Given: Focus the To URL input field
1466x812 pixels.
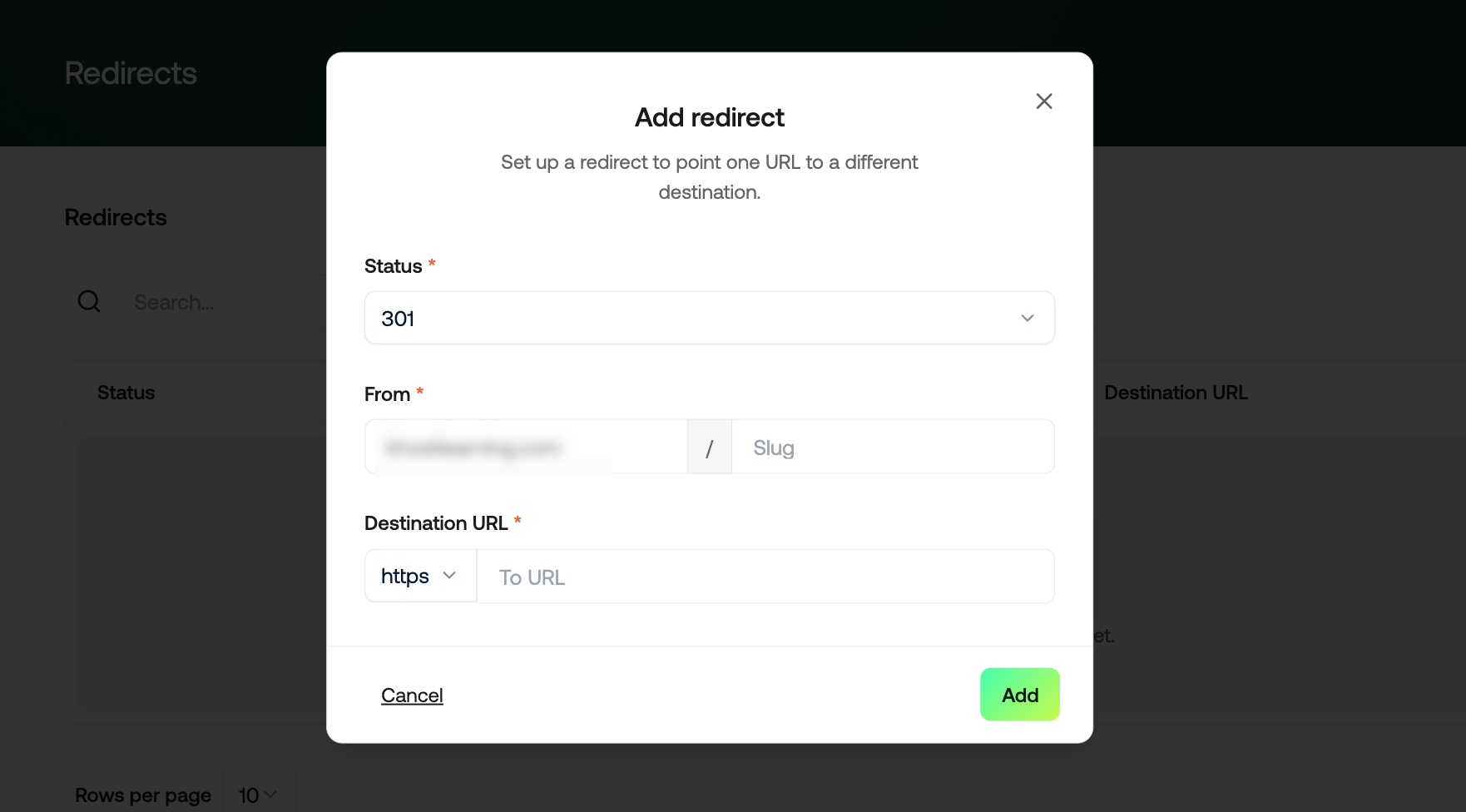Looking at the screenshot, I should pos(765,576).
